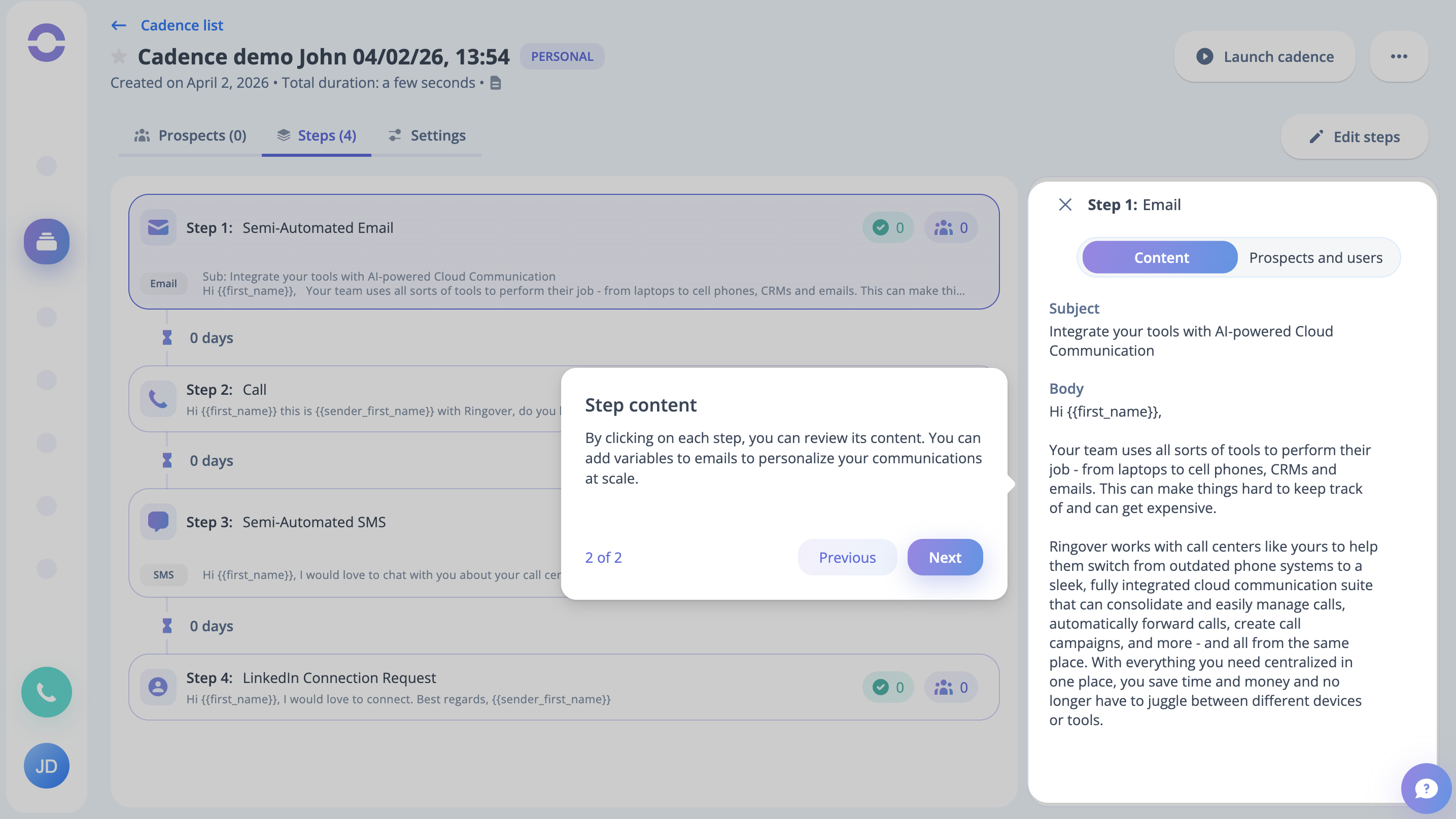
Task: Click the cadence note document icon
Action: click(496, 83)
